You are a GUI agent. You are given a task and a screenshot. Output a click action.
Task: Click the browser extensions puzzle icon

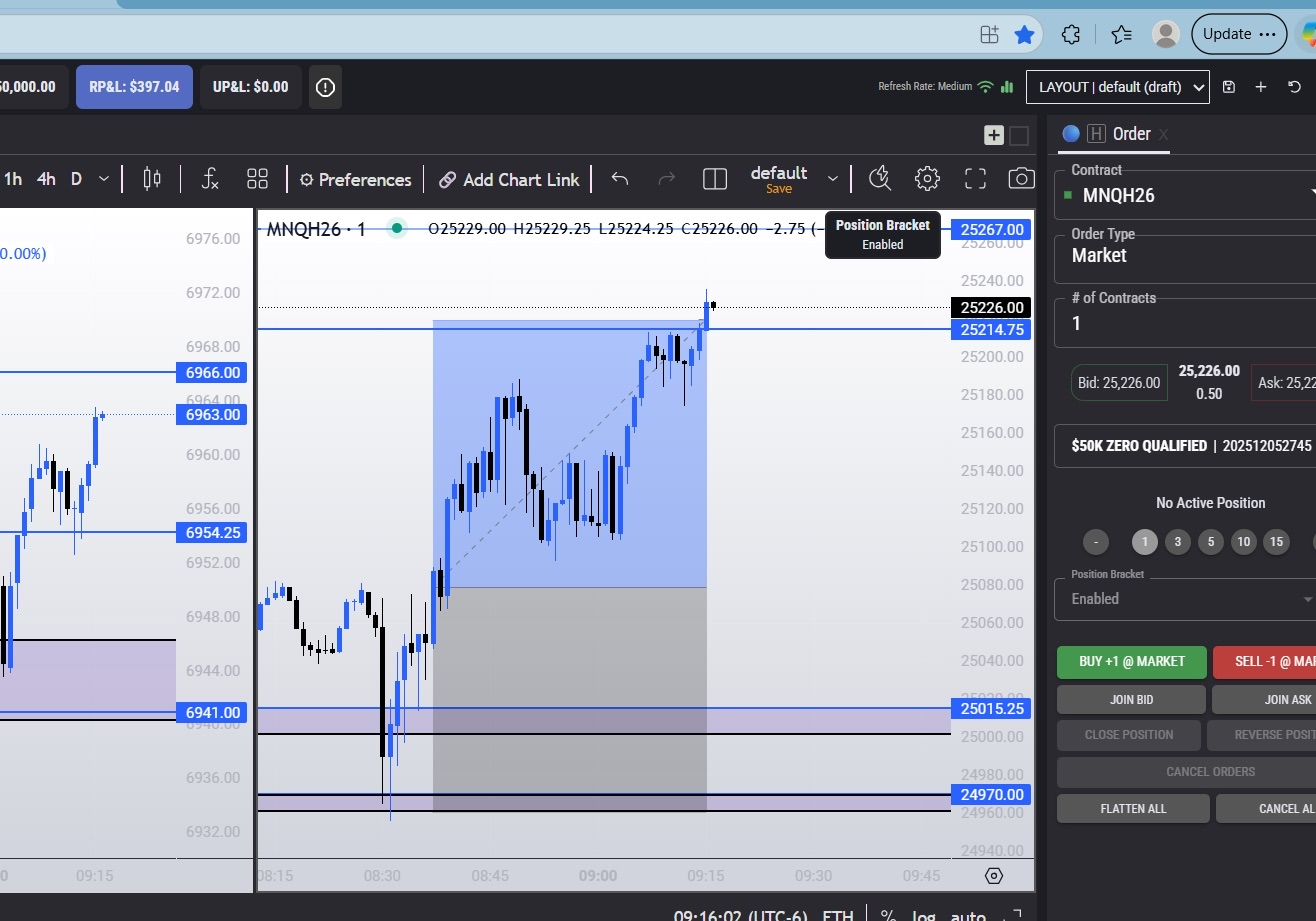(x=1071, y=34)
